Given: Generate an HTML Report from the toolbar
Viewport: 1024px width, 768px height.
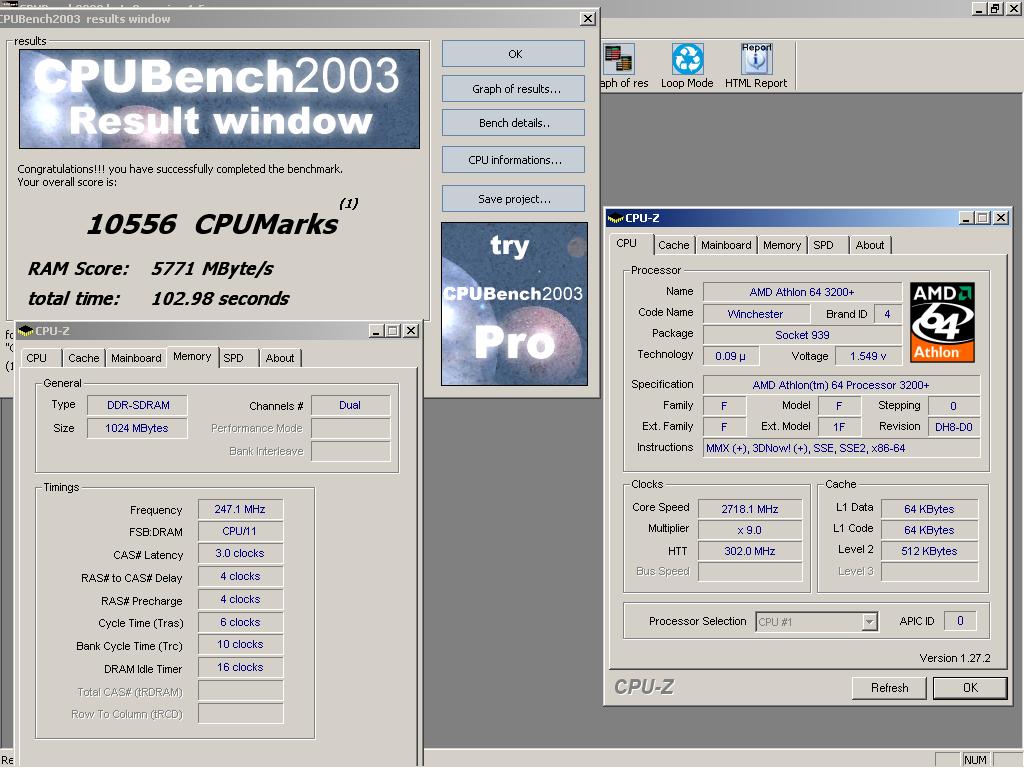Looking at the screenshot, I should point(756,65).
